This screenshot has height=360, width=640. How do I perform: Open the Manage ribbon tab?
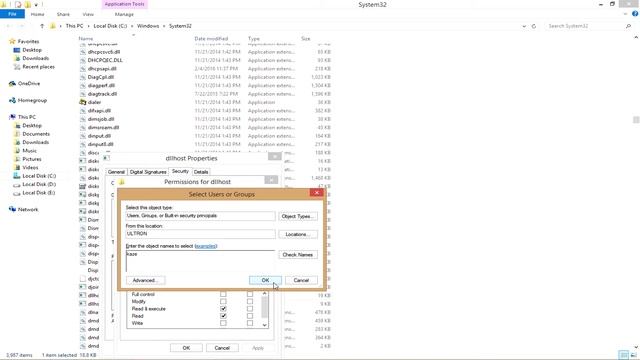click(124, 14)
